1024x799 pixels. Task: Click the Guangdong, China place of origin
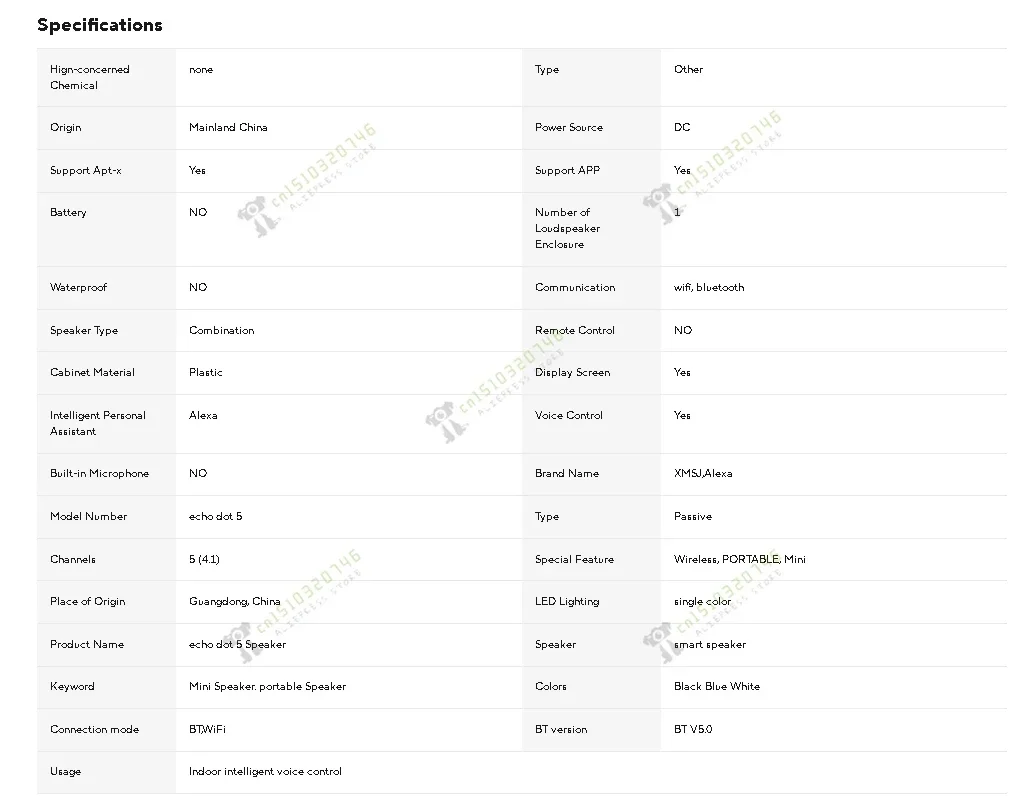[x=234, y=602]
